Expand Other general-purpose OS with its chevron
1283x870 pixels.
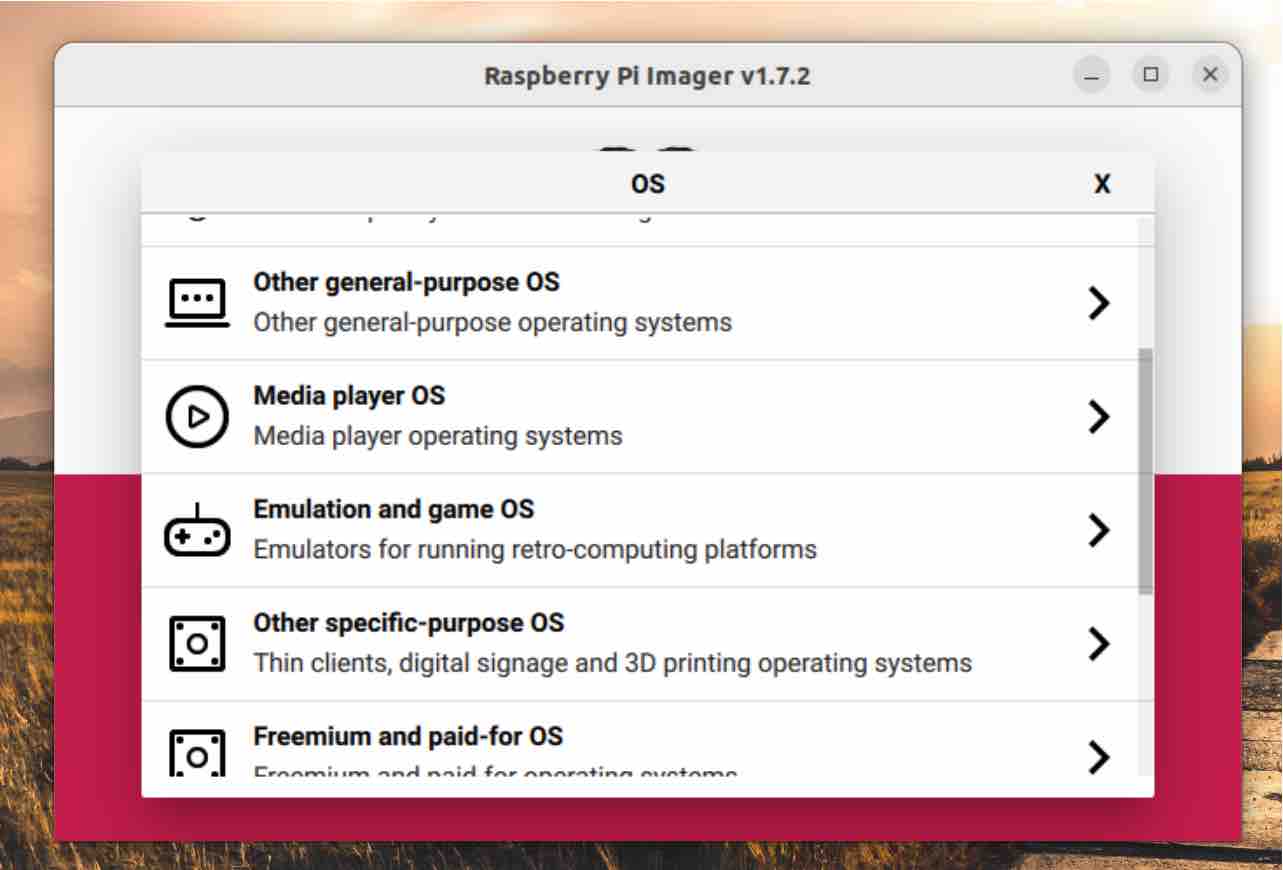click(1099, 303)
